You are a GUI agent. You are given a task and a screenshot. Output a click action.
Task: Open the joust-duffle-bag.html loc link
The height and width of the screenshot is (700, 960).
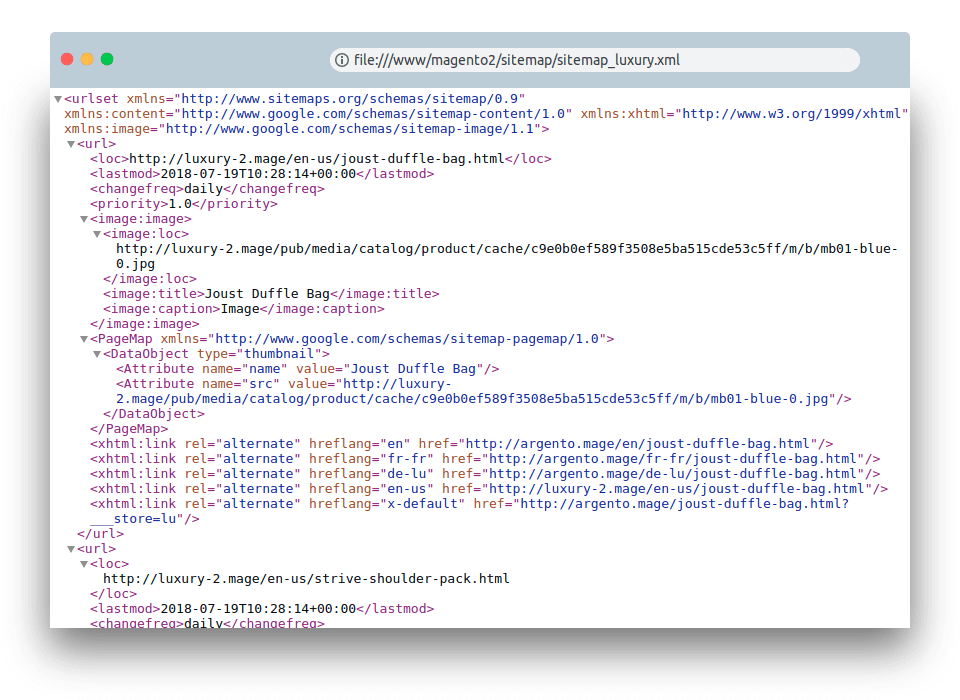300,158
